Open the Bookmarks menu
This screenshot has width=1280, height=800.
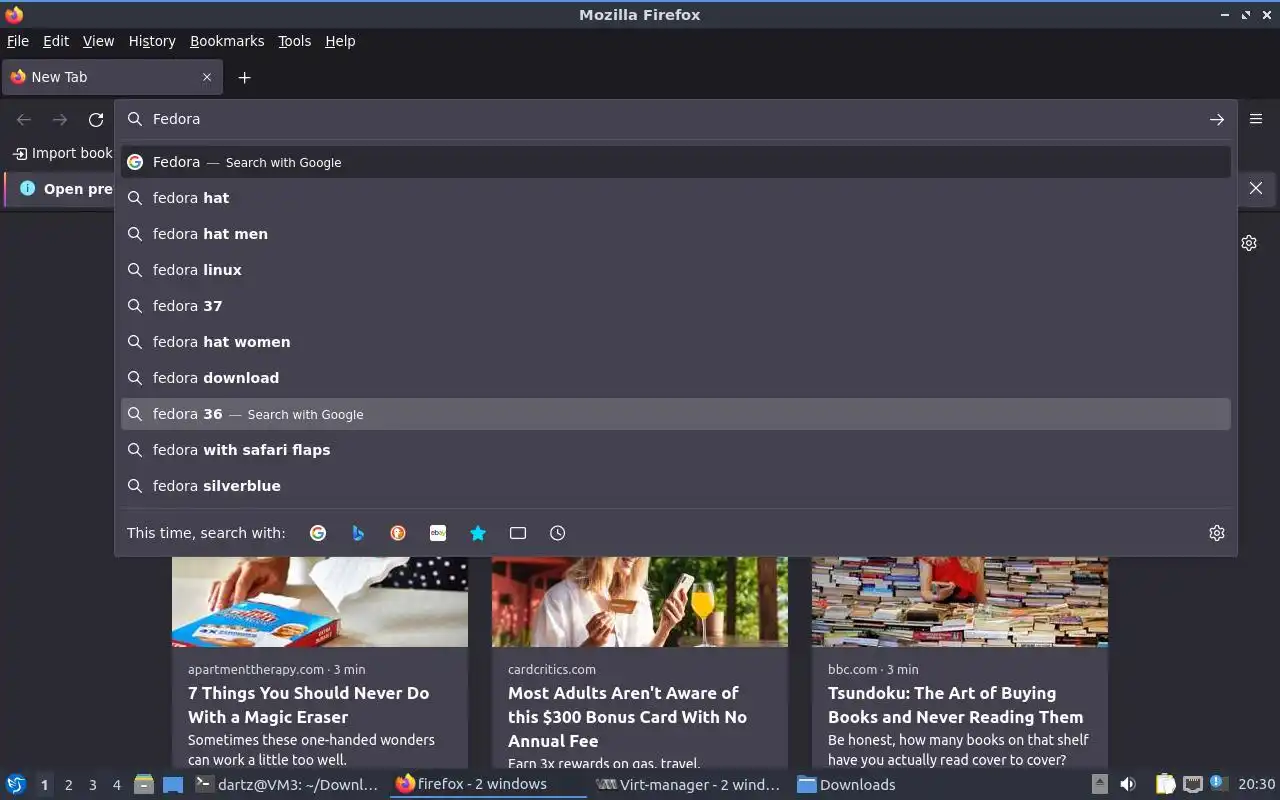coord(227,41)
